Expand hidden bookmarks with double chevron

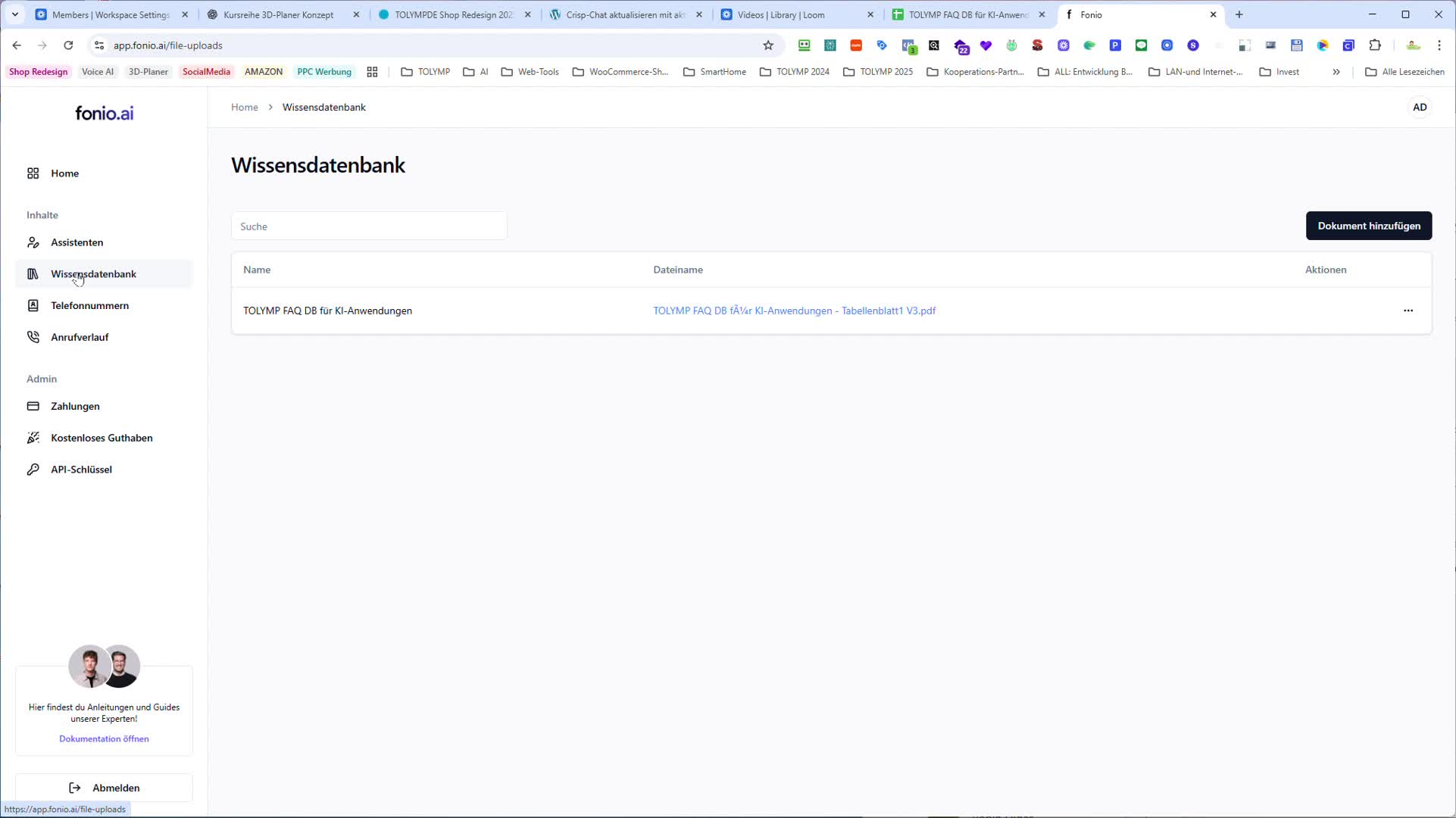pos(1336,72)
